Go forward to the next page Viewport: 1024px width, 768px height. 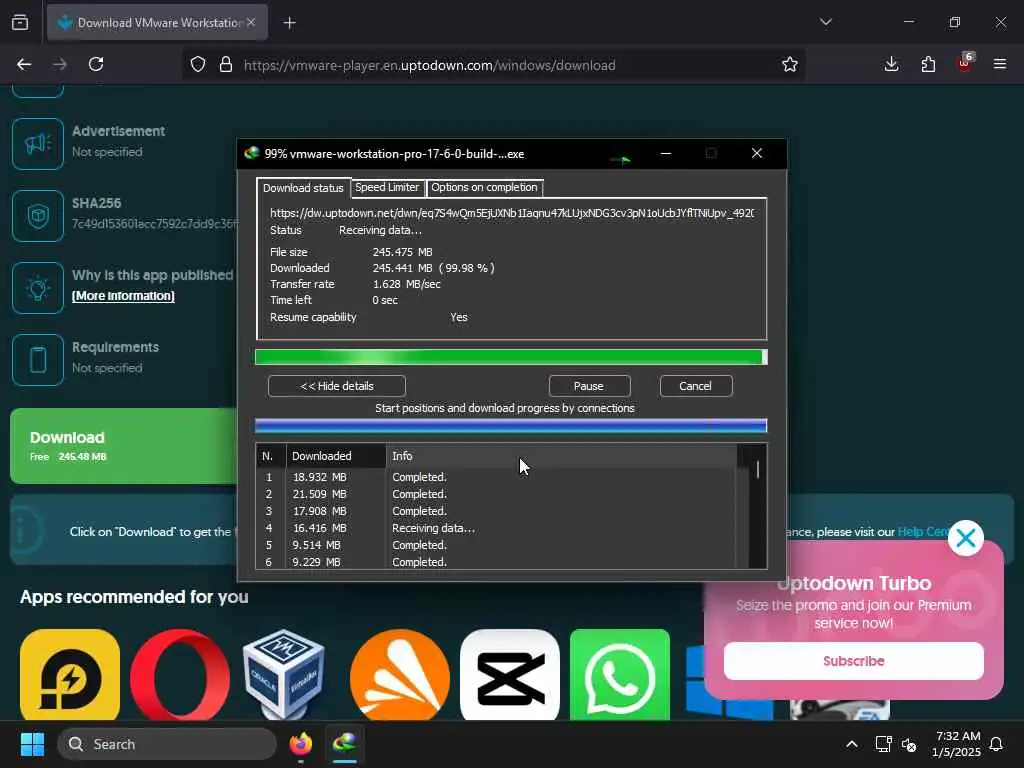coord(60,64)
